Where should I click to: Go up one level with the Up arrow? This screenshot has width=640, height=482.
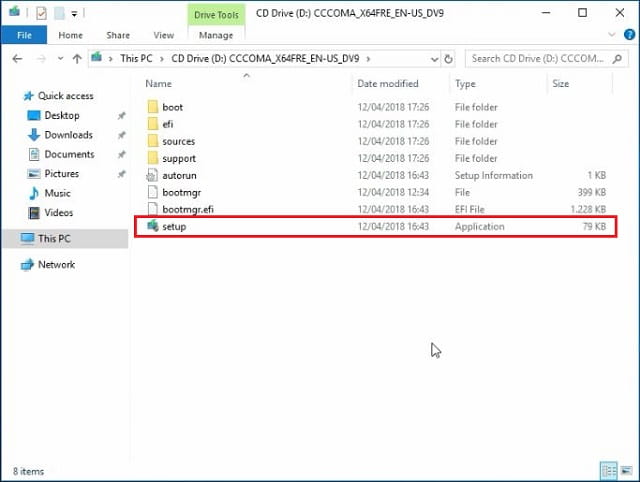click(77, 59)
